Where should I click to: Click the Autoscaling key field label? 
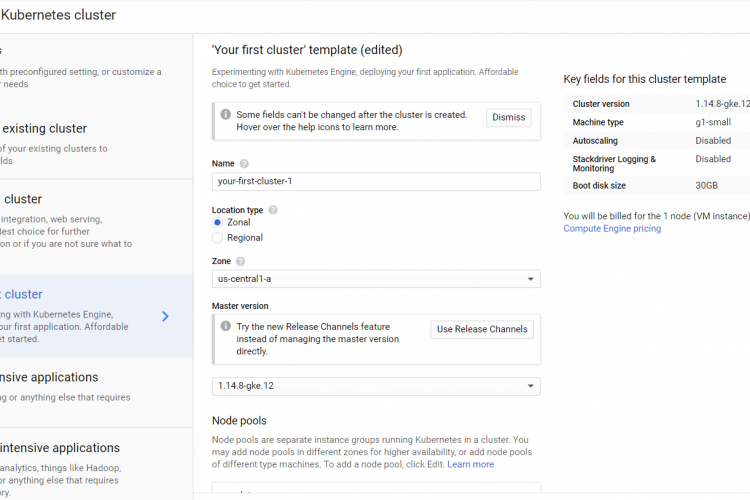(595, 141)
